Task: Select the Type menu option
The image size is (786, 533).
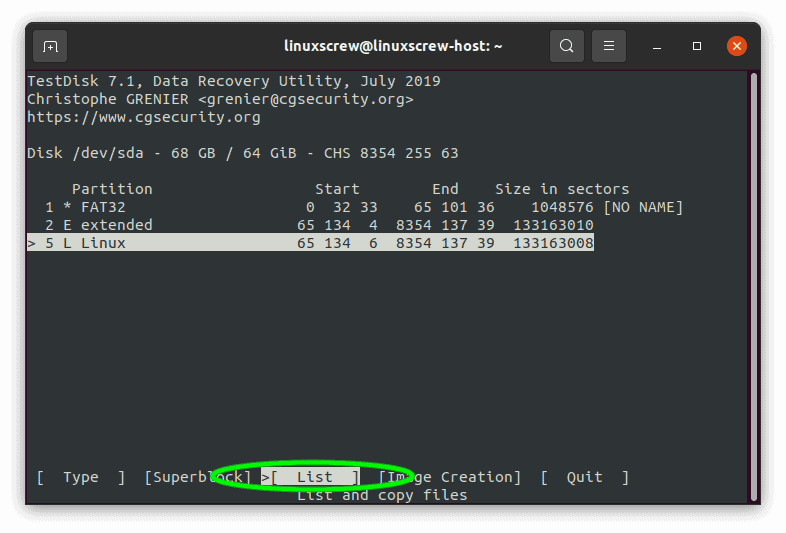Action: [x=81, y=477]
